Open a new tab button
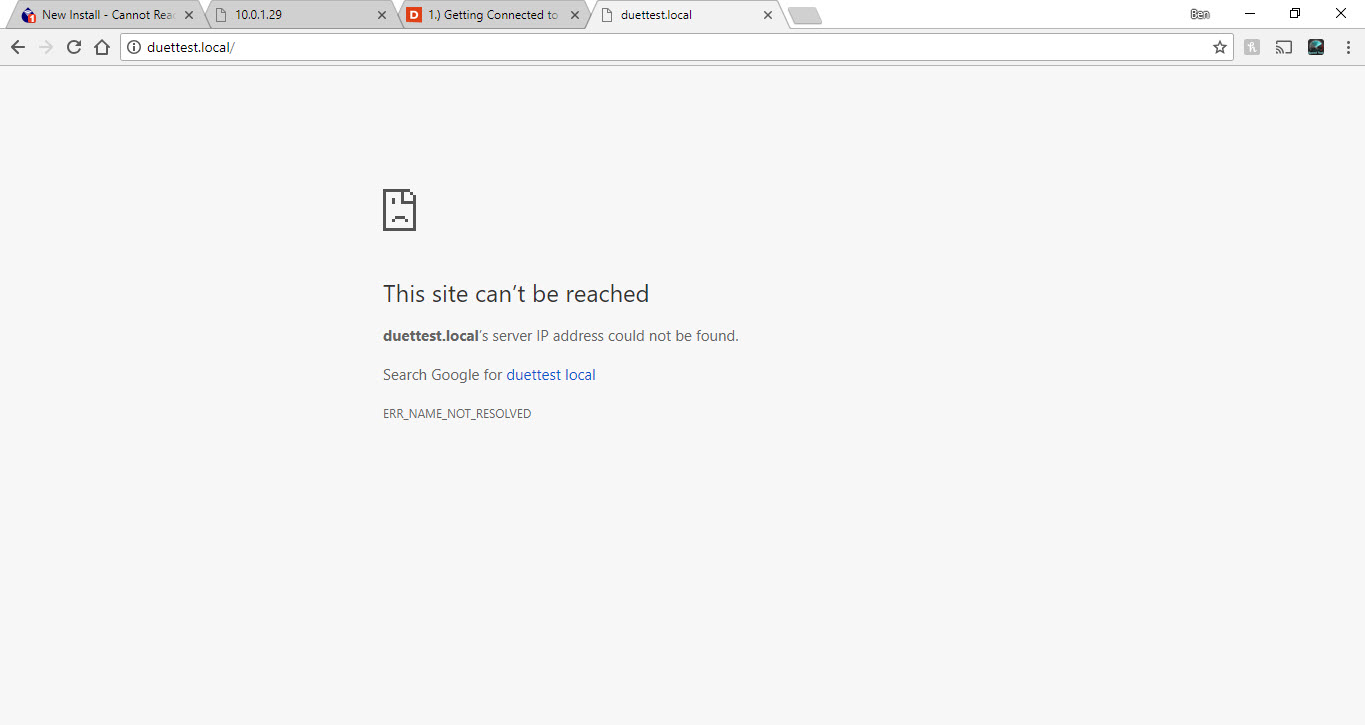Viewport: 1365px width, 725px height. pyautogui.click(x=805, y=16)
